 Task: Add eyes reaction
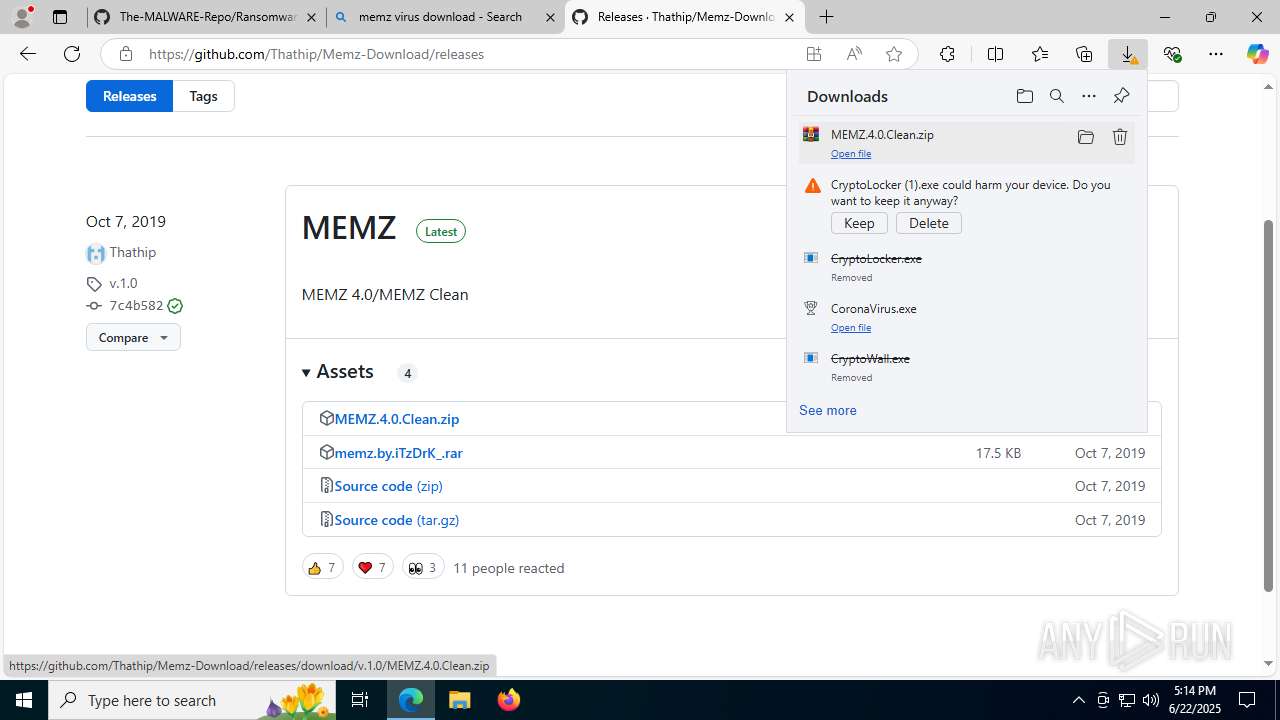tap(423, 567)
